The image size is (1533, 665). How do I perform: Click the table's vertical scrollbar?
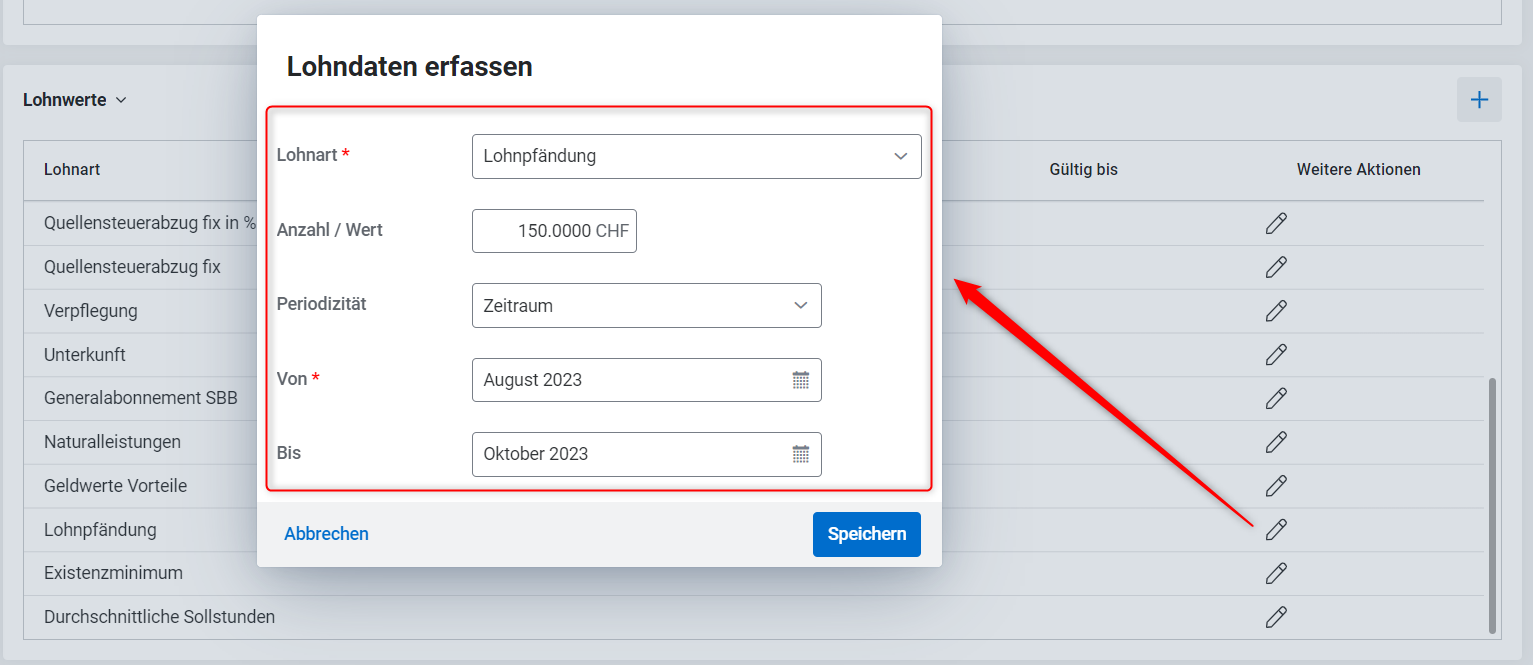(x=1493, y=505)
